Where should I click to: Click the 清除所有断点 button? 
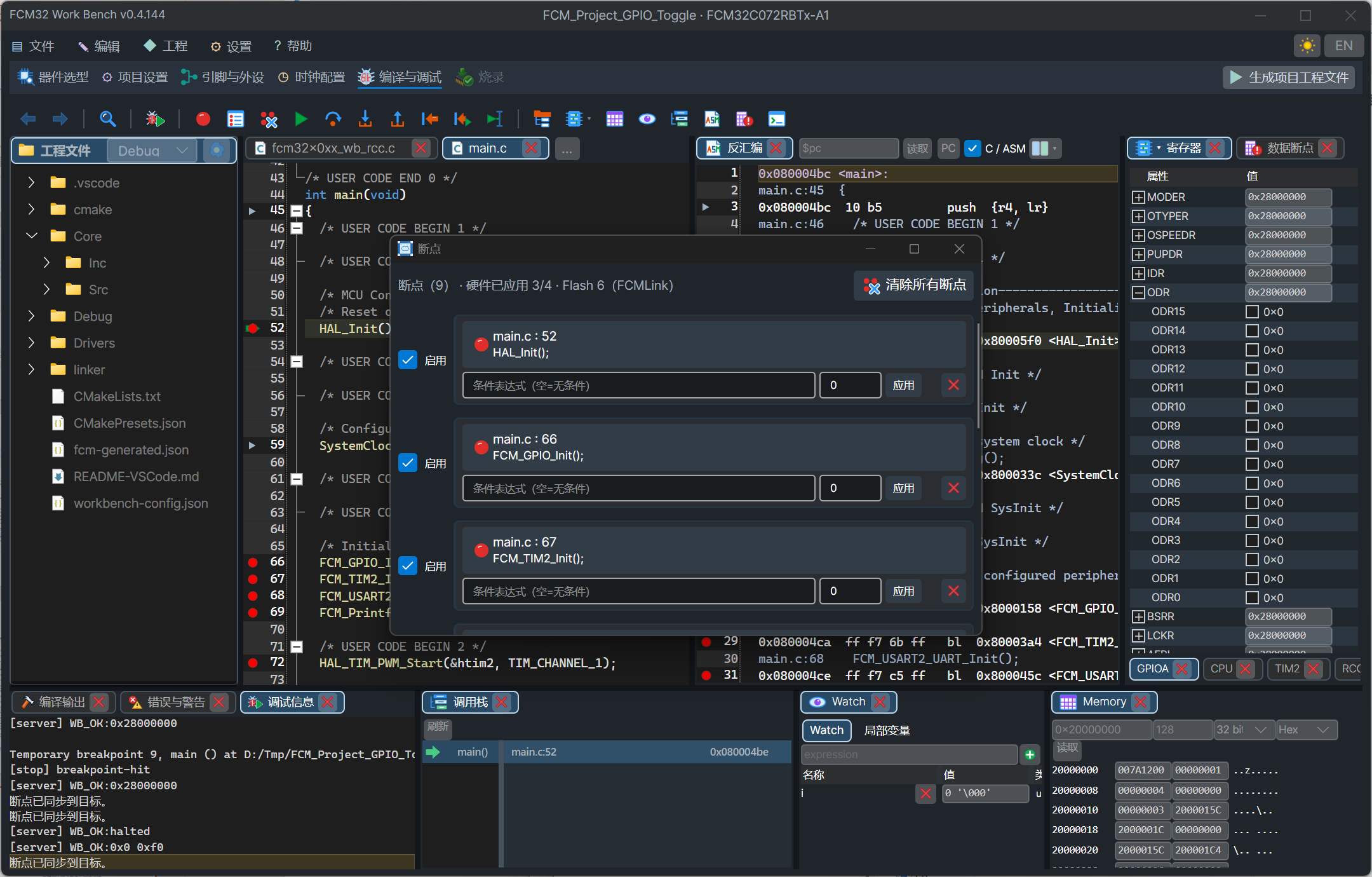[913, 285]
